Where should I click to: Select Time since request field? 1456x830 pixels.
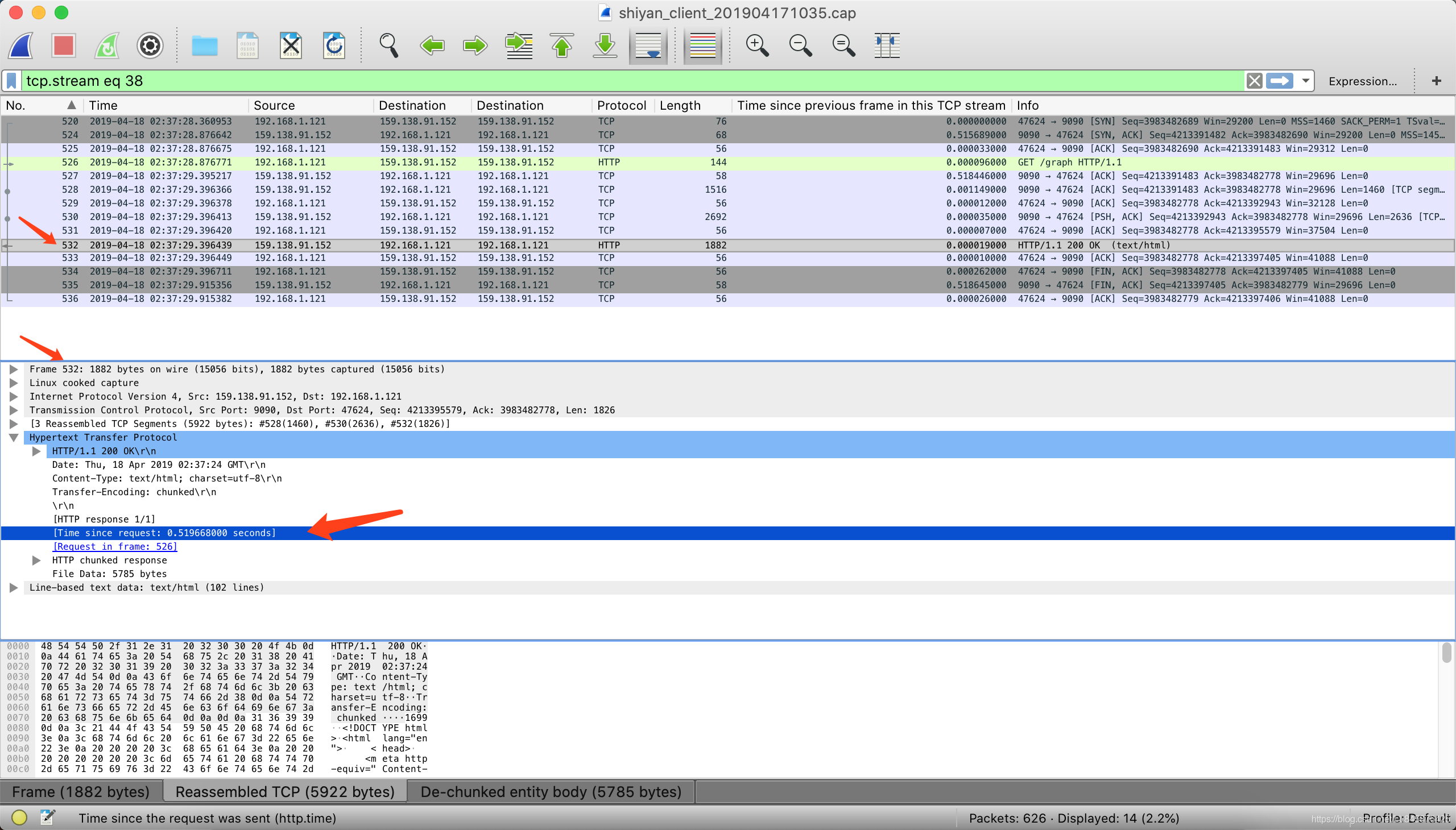point(727,533)
